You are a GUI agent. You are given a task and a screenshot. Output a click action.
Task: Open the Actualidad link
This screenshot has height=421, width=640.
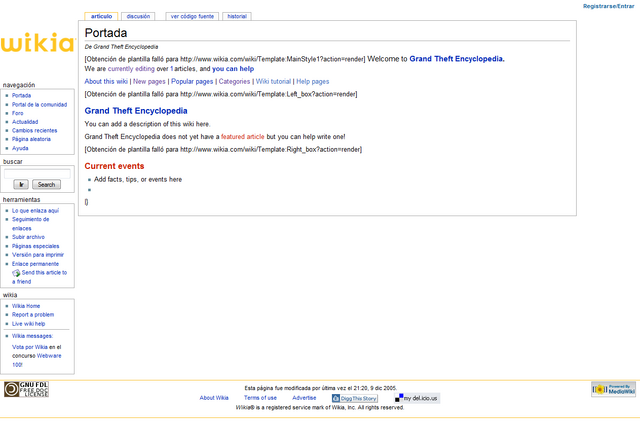click(x=25, y=122)
